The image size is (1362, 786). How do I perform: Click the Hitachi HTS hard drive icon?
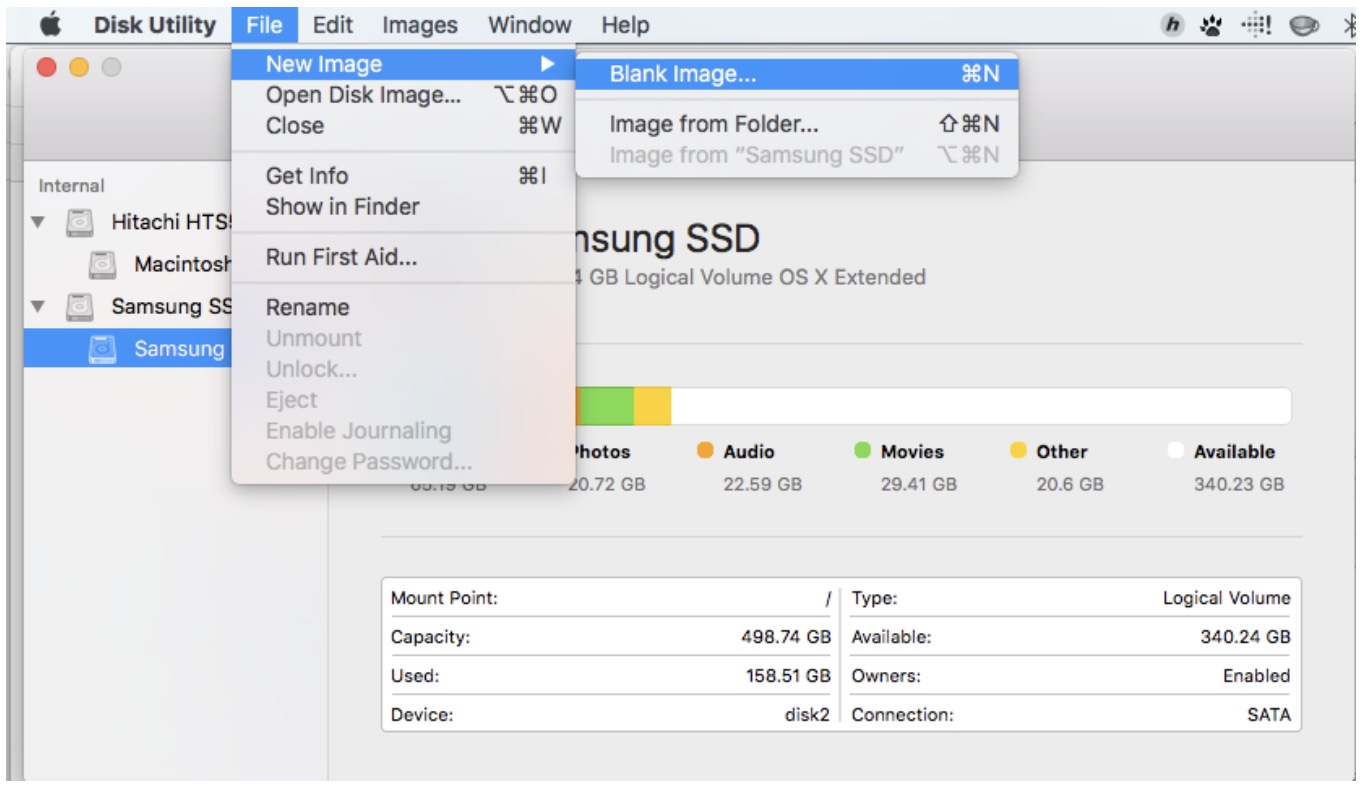tap(80, 222)
